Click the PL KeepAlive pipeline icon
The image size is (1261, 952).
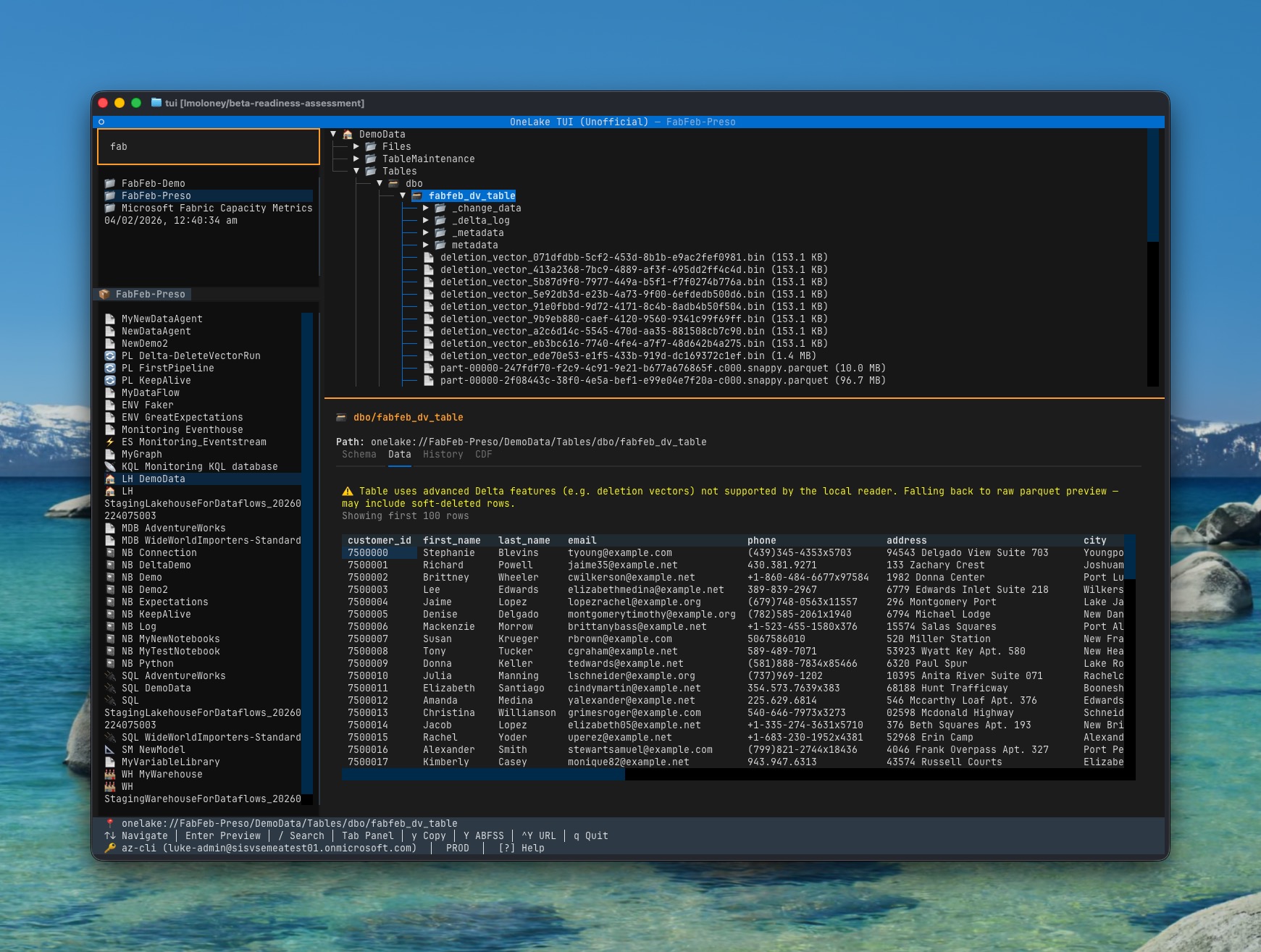click(x=110, y=381)
